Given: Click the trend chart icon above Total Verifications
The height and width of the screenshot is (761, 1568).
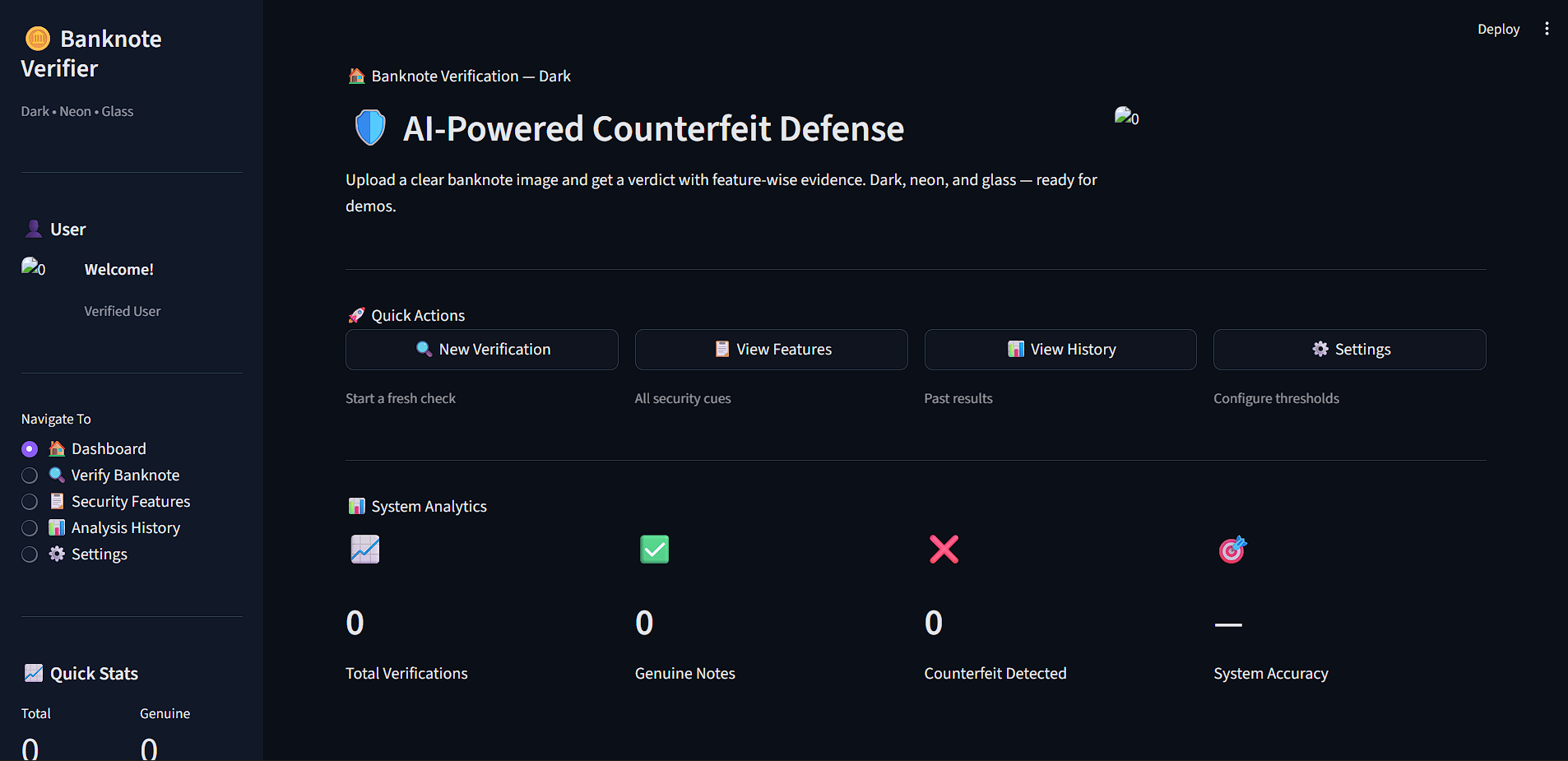Looking at the screenshot, I should 365,549.
